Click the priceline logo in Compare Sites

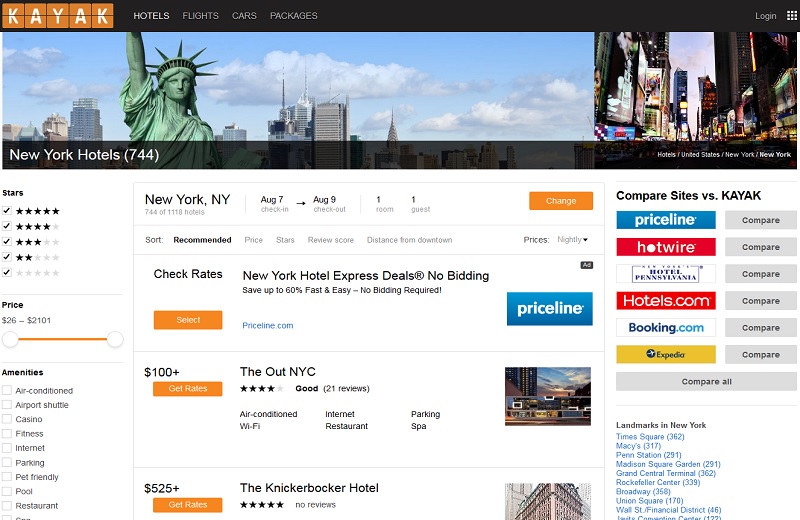coord(665,220)
